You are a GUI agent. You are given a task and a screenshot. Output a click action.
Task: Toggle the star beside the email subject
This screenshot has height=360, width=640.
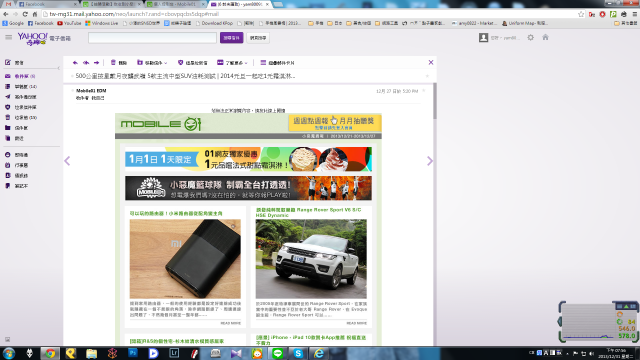point(427,76)
